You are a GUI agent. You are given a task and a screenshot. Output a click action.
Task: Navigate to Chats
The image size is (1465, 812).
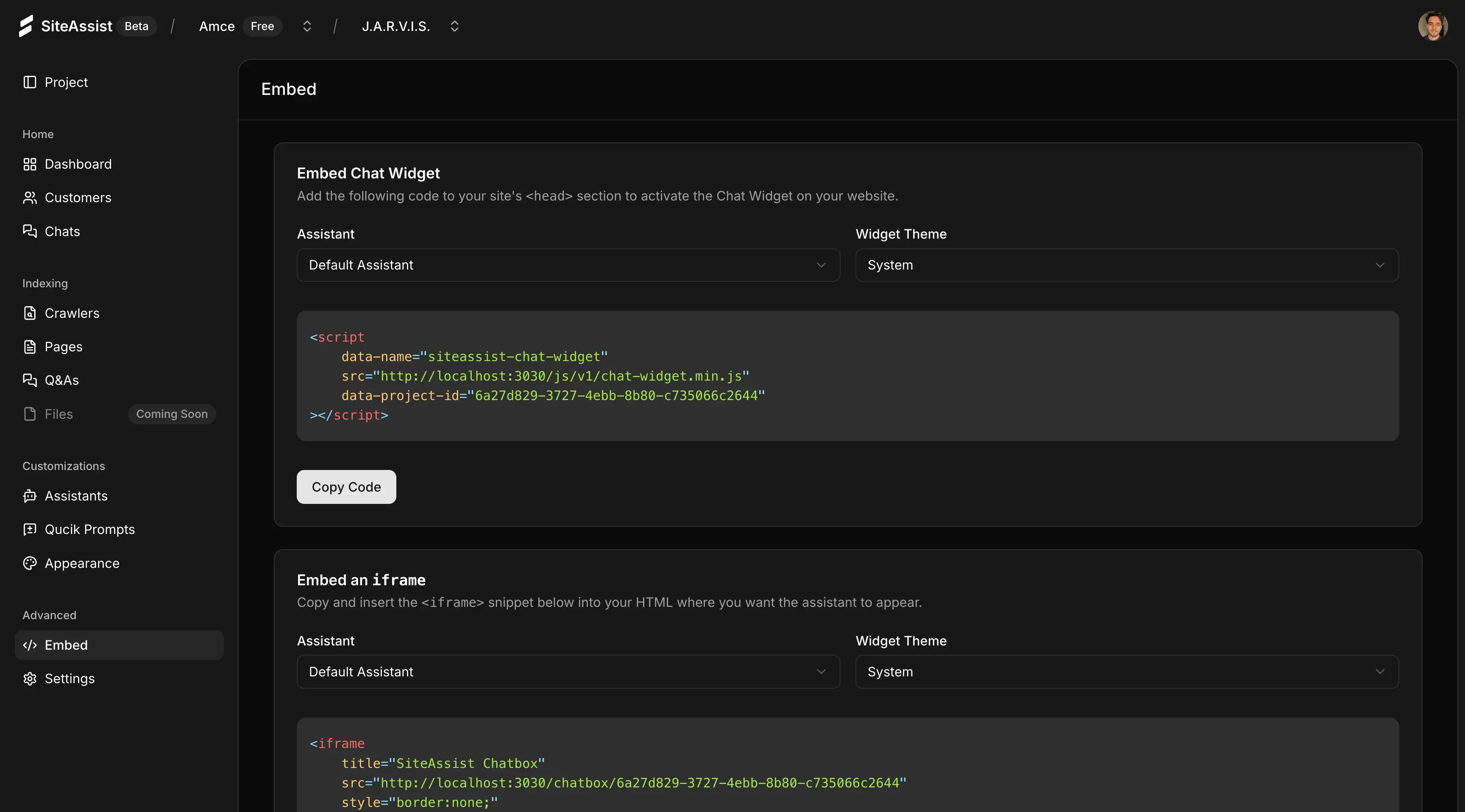click(119, 231)
